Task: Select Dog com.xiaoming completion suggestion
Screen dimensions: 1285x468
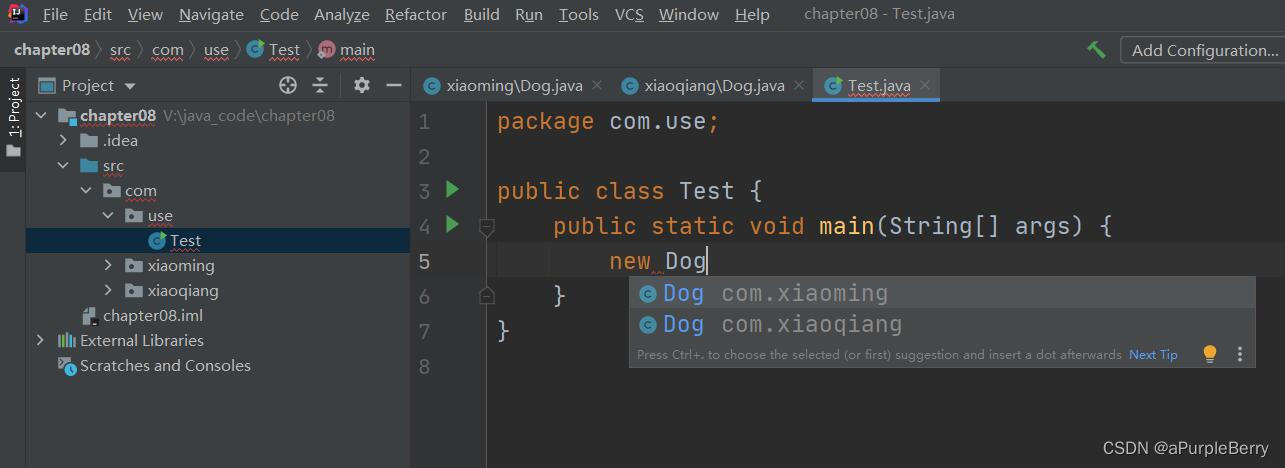Action: point(942,294)
